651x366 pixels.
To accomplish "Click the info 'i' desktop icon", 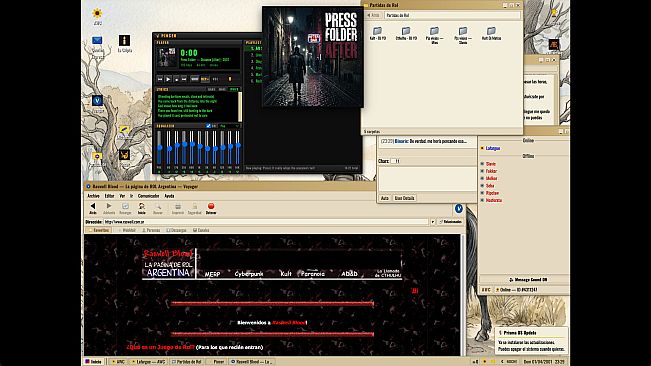I will pos(124,40).
